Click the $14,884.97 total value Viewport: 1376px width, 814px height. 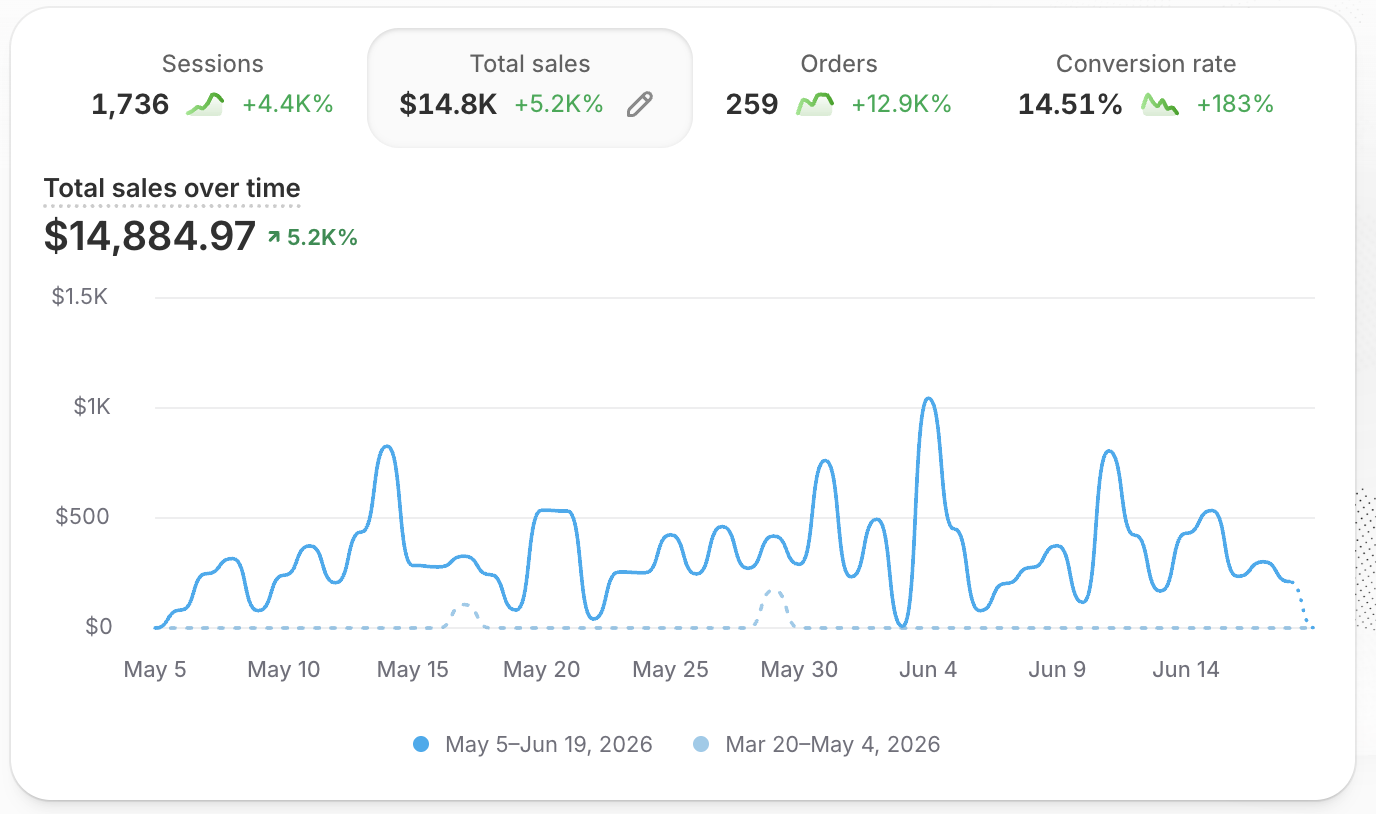[150, 236]
